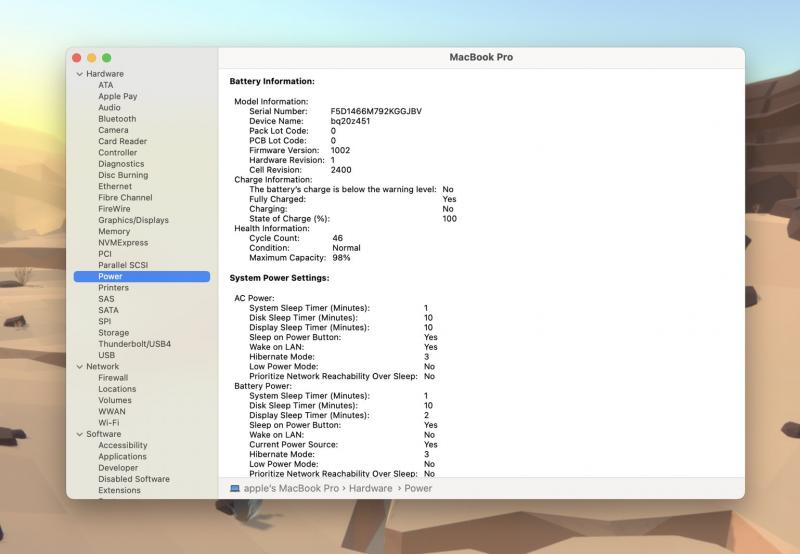Collapse the Software section chevron

80,434
